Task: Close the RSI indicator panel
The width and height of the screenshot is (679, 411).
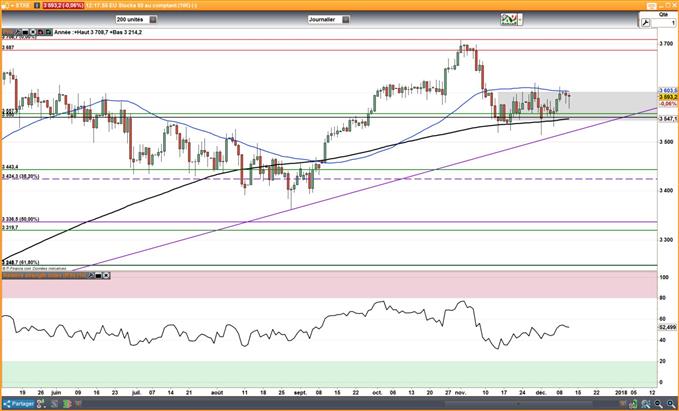Action: click(107, 275)
